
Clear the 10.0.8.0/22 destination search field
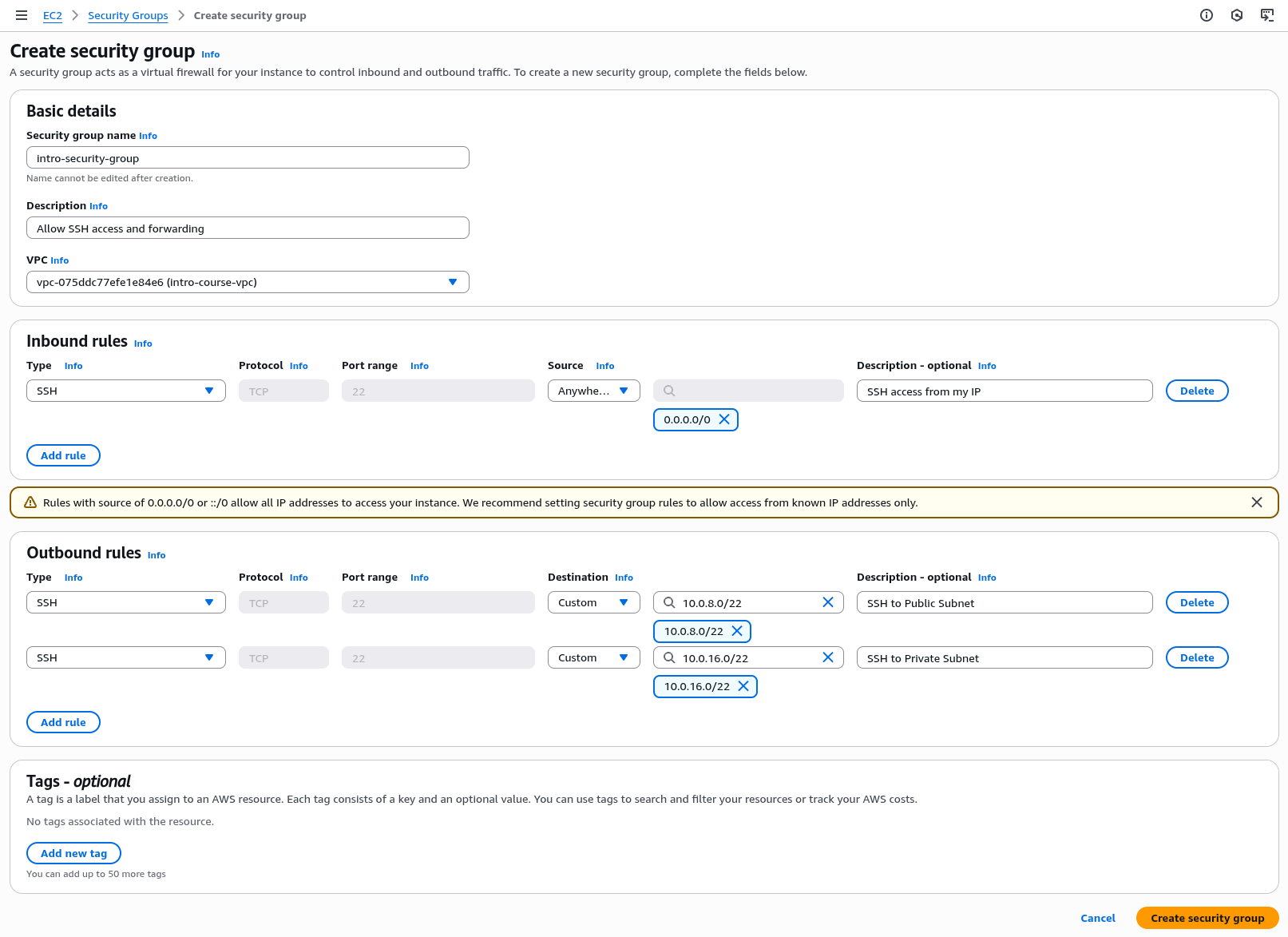click(828, 602)
